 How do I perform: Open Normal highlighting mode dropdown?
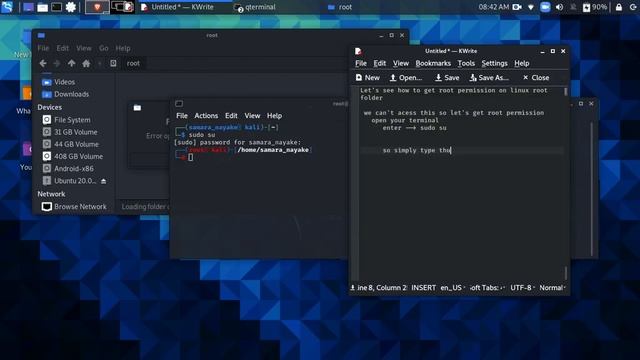pyautogui.click(x=552, y=288)
